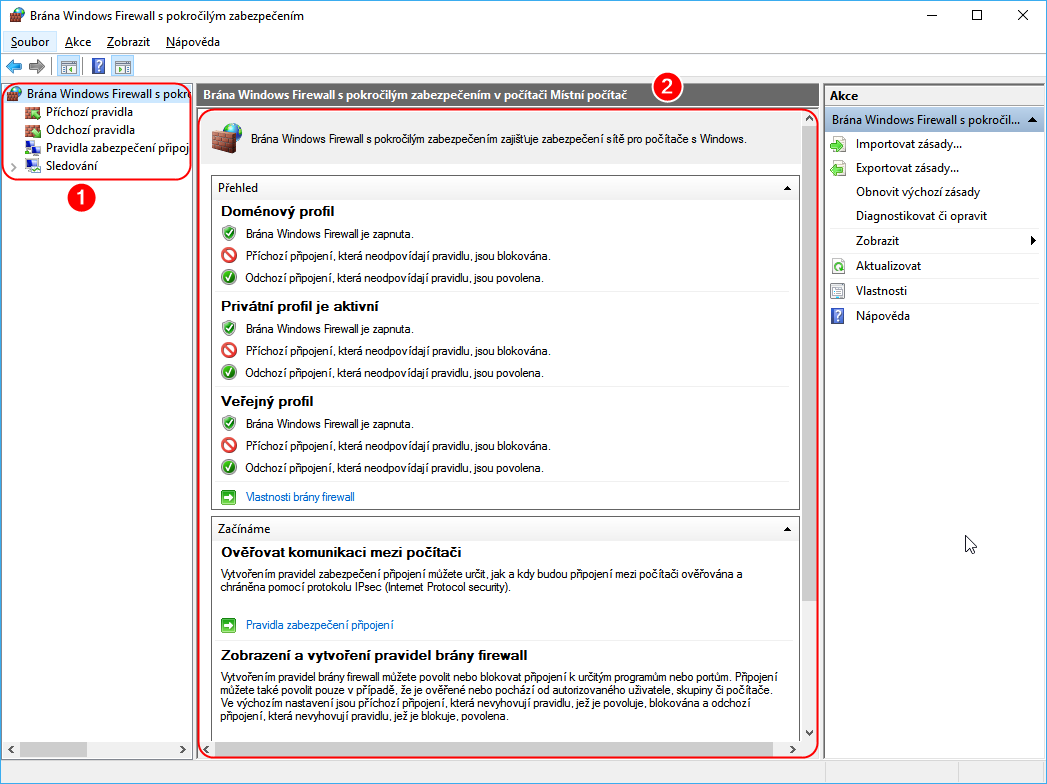Click the Odchozí pravidla tree icon

pos(33,130)
